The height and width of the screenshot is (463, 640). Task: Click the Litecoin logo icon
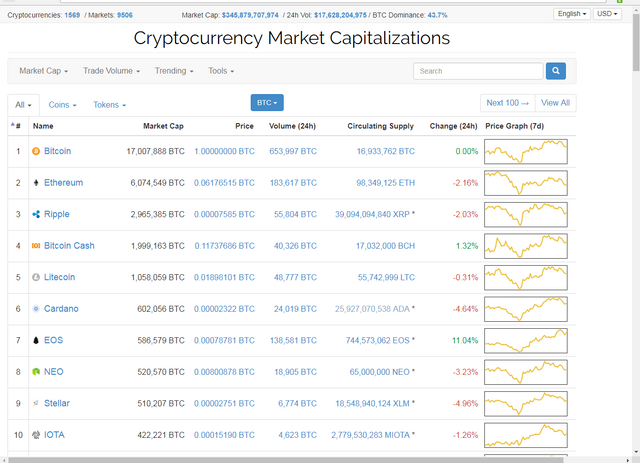36,277
